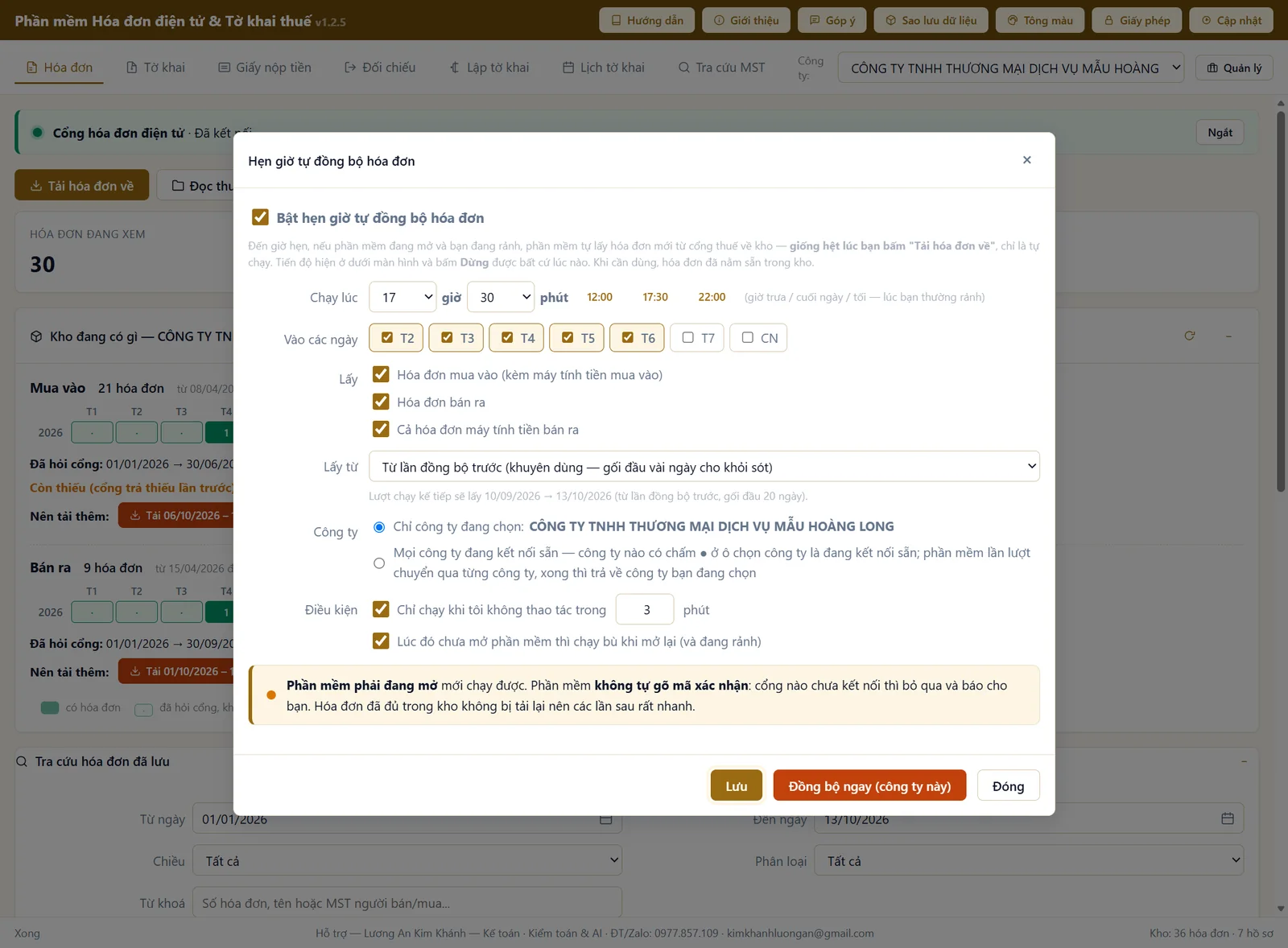Toggle Chỉ chạy khi tôi không thao tác
Screen dimensions: 1288x948
(381, 609)
